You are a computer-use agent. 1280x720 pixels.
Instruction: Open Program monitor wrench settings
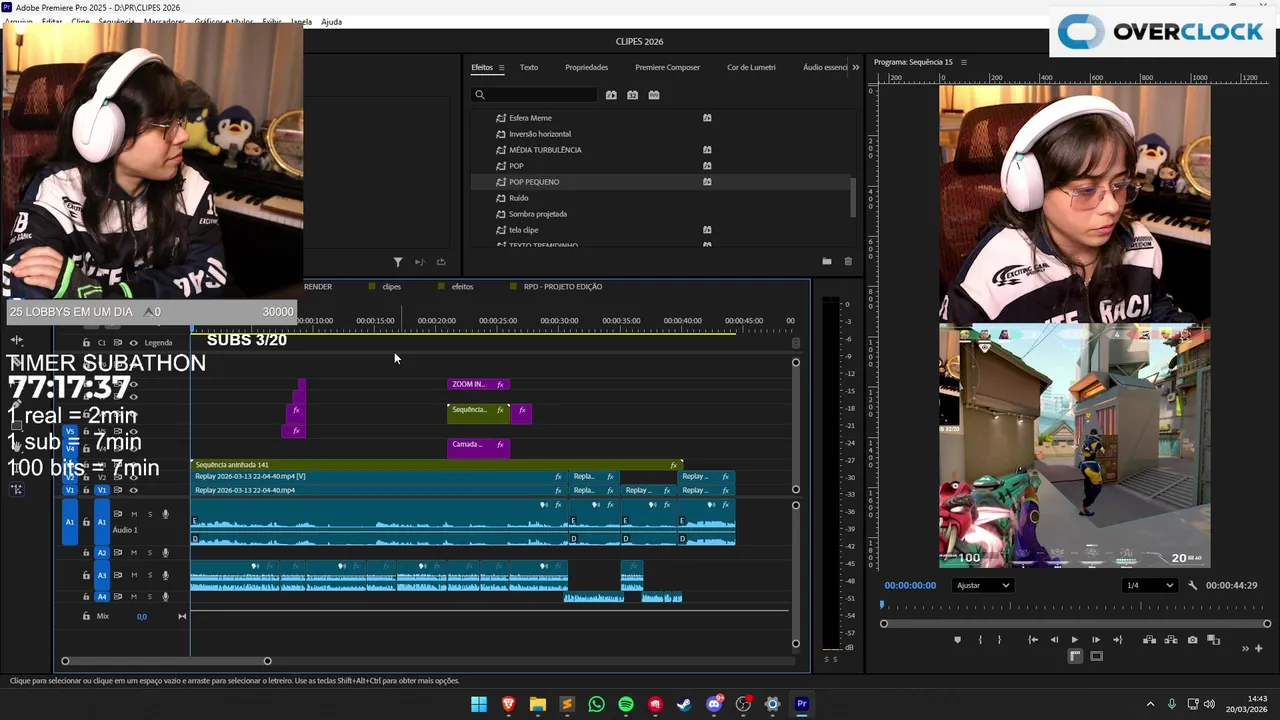1192,586
